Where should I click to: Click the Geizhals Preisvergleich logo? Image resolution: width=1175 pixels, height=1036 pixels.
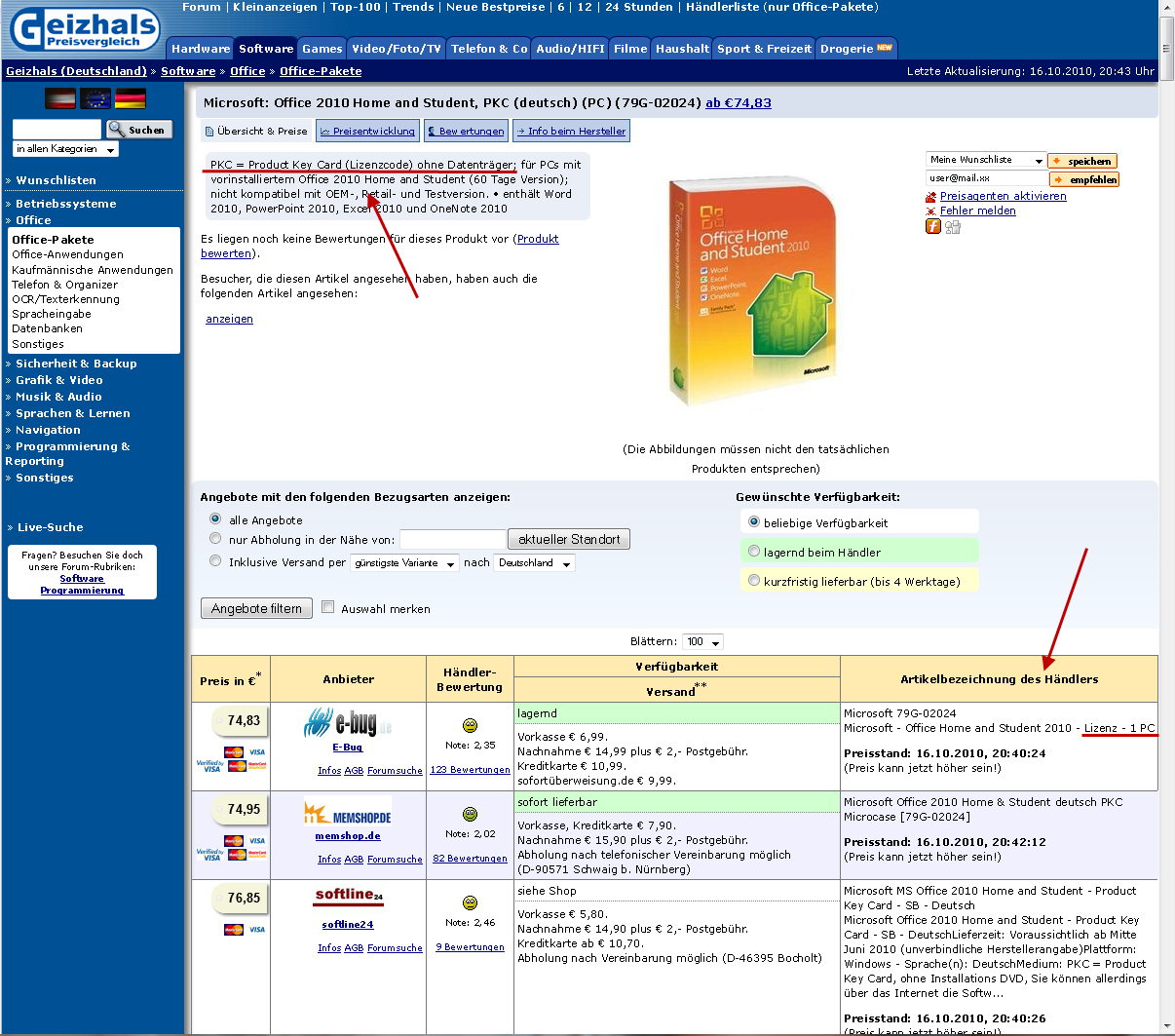[86, 29]
